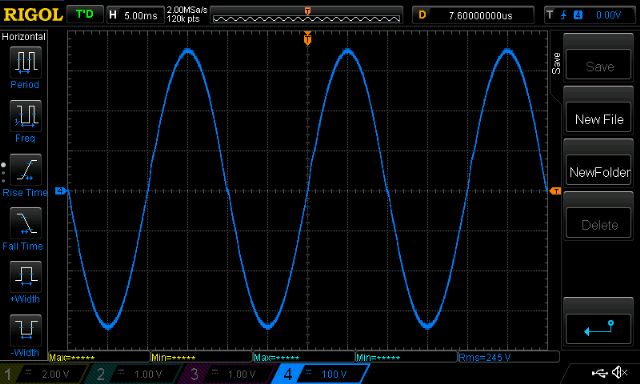
Task: Click the return arrow back button
Action: tap(598, 328)
